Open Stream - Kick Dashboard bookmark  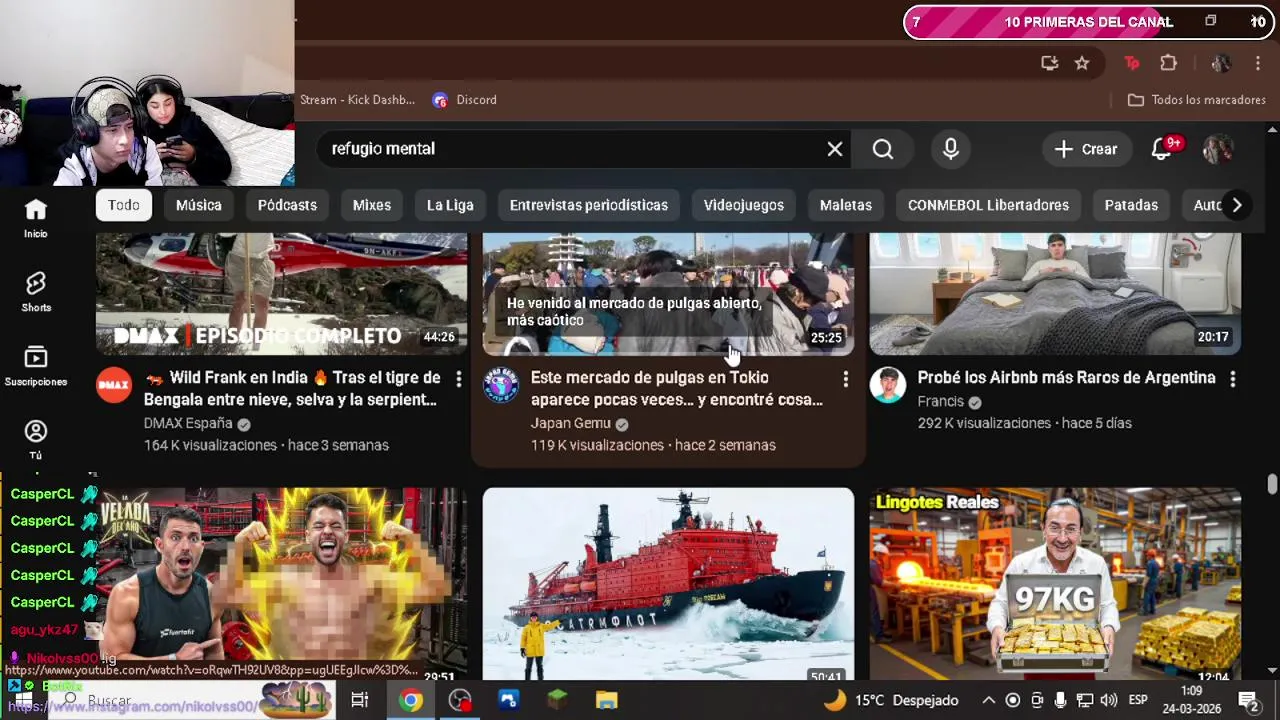pyautogui.click(x=357, y=100)
